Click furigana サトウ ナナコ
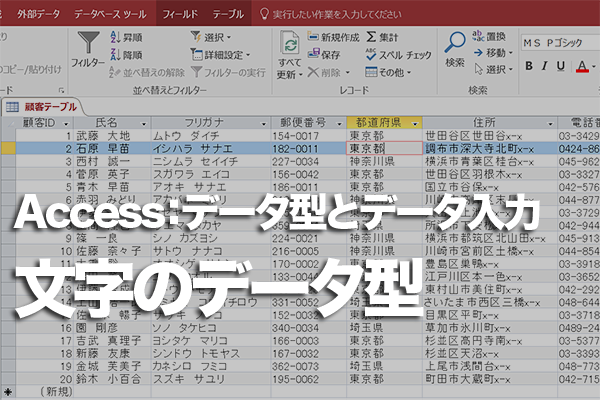Image resolution: width=600 pixels, height=400 pixels. (211, 251)
